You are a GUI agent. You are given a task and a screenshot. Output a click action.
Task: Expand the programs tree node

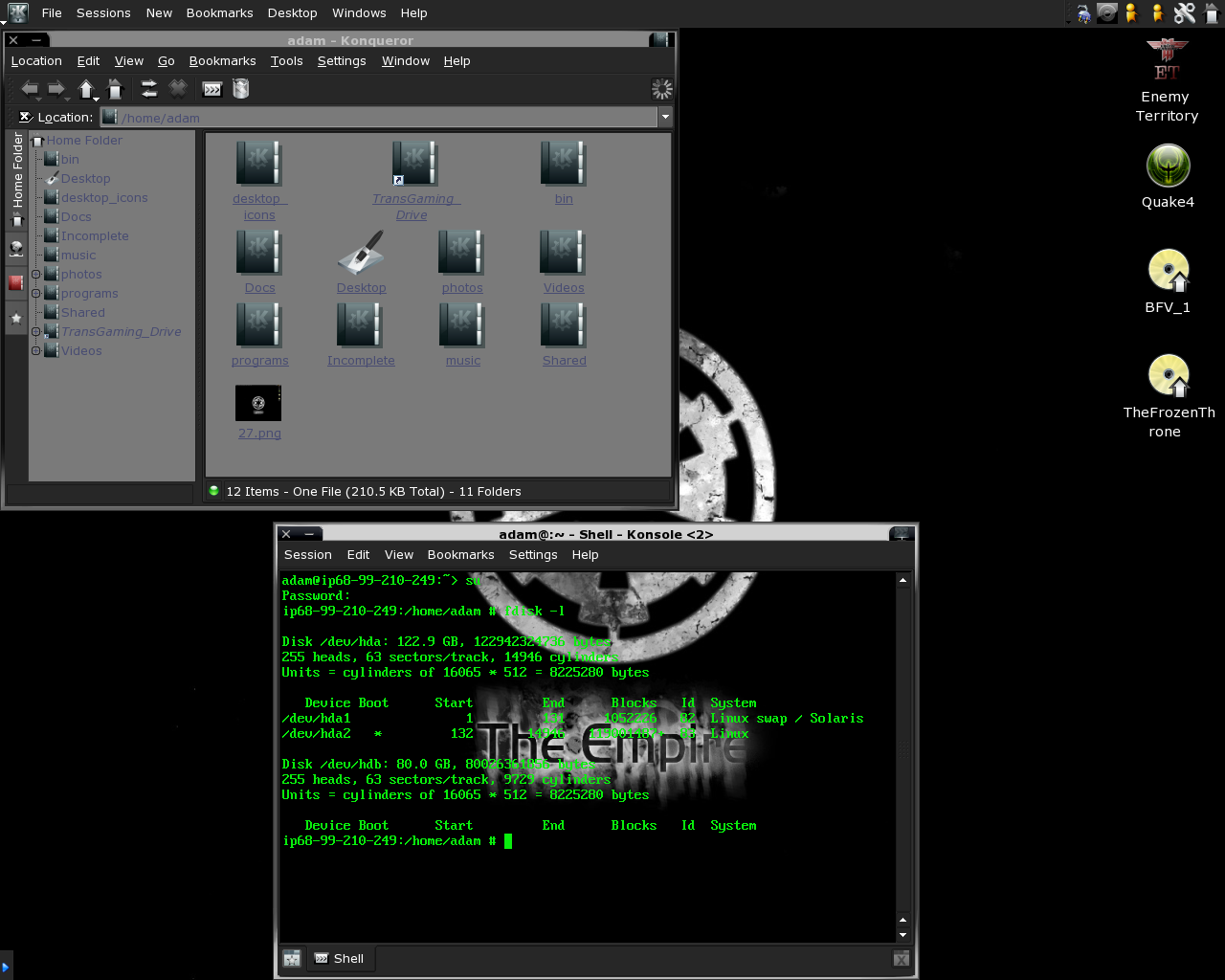click(x=36, y=294)
